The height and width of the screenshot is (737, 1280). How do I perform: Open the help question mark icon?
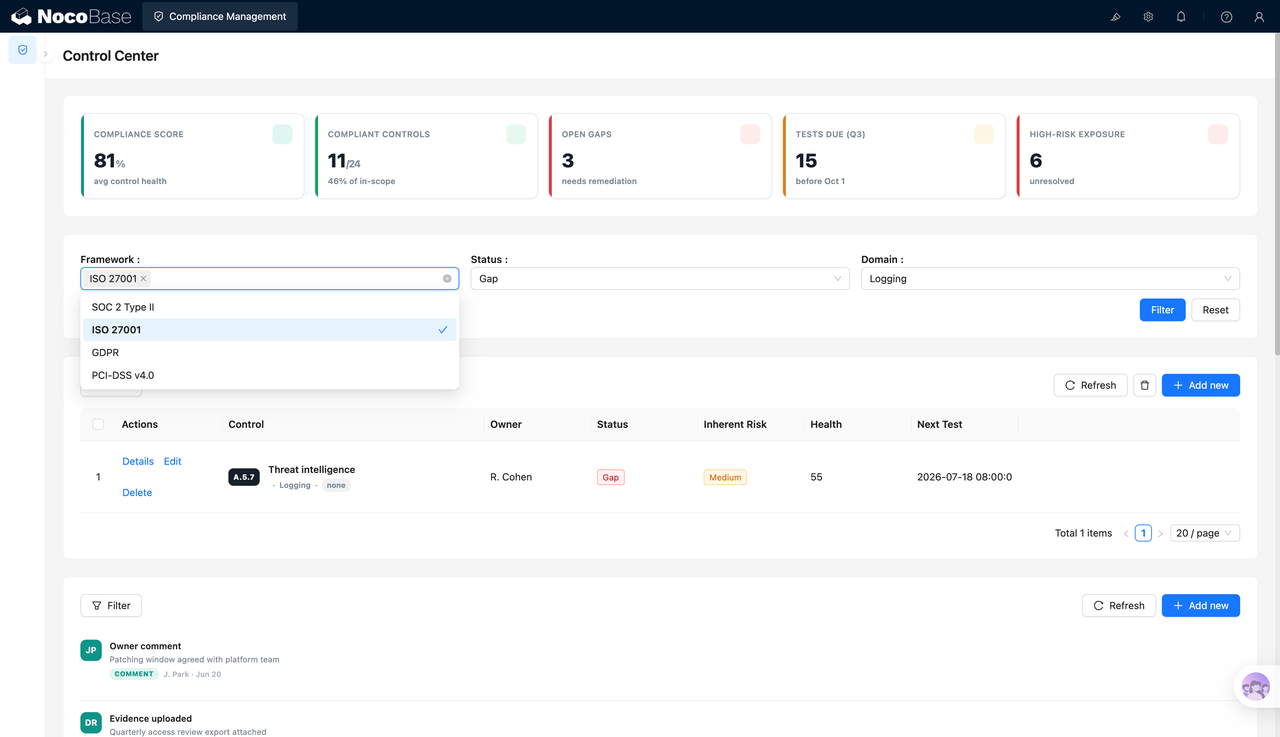[x=1226, y=17]
